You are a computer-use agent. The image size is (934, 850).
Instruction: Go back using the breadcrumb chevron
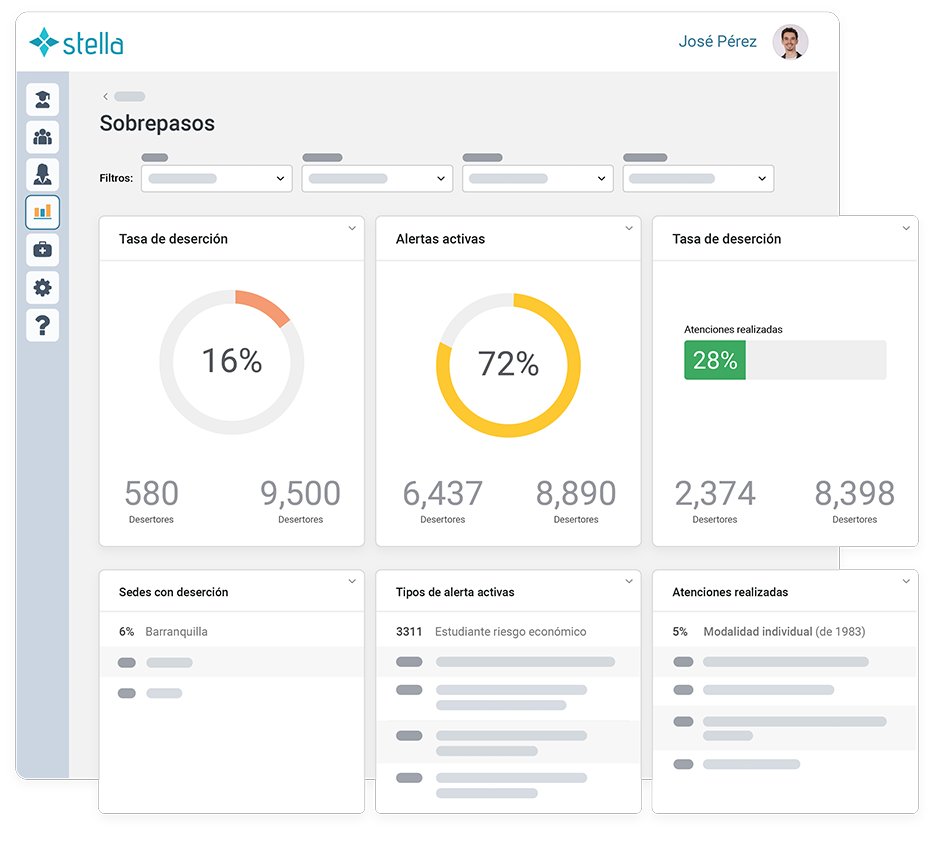point(105,96)
